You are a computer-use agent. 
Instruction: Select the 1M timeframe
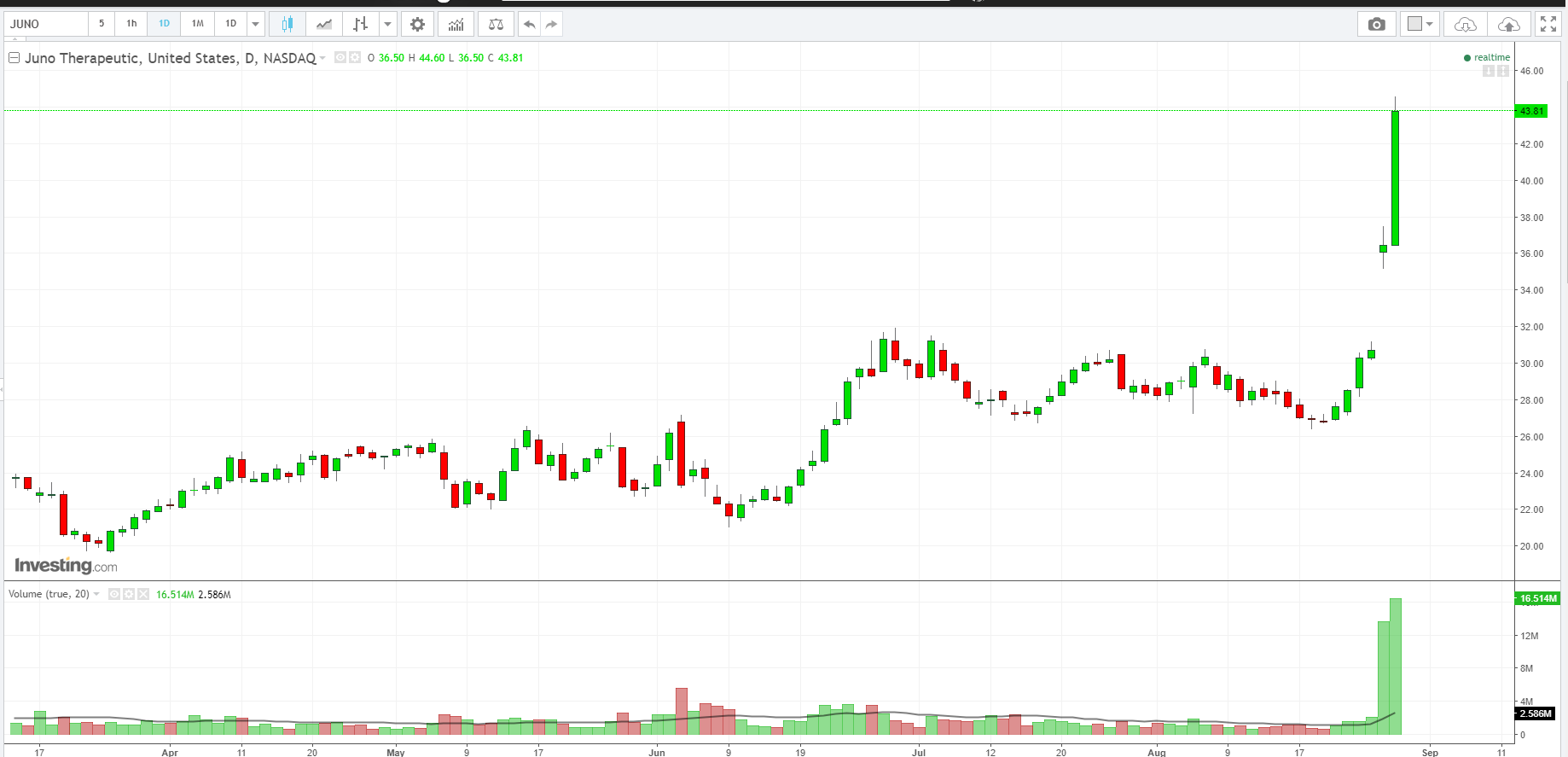[x=197, y=24]
